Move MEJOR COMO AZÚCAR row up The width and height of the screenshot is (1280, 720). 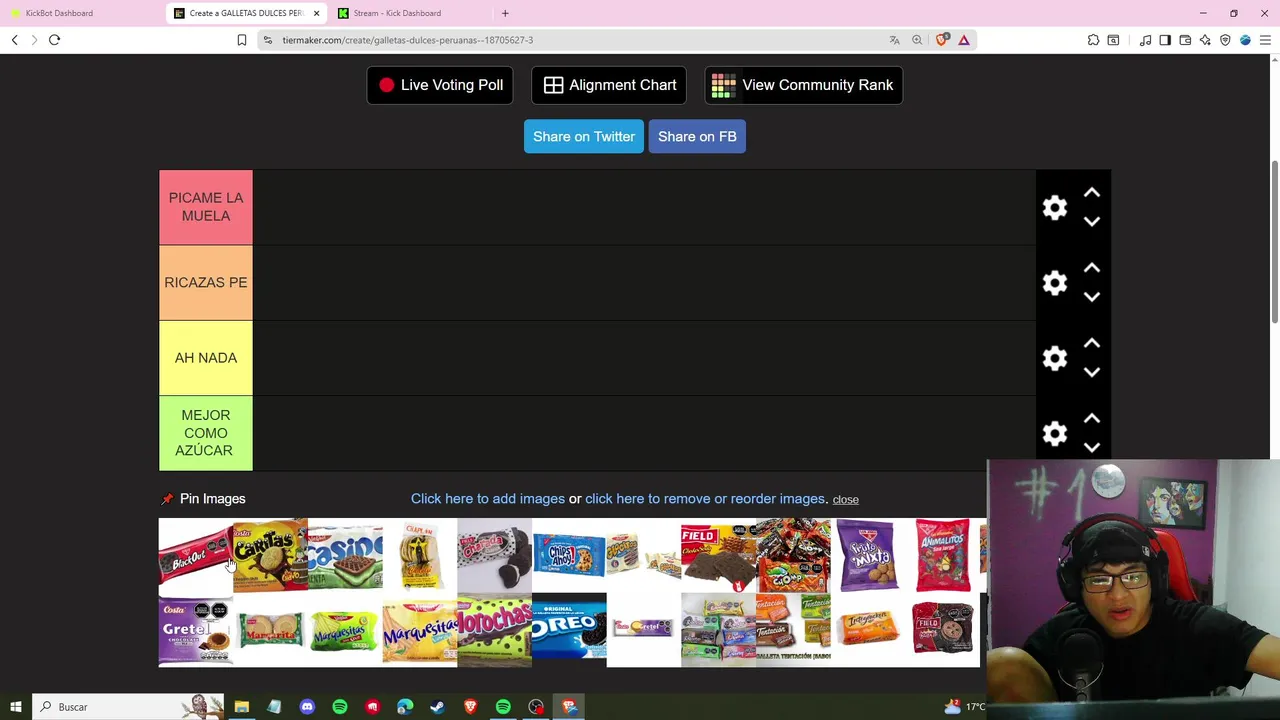(1092, 418)
